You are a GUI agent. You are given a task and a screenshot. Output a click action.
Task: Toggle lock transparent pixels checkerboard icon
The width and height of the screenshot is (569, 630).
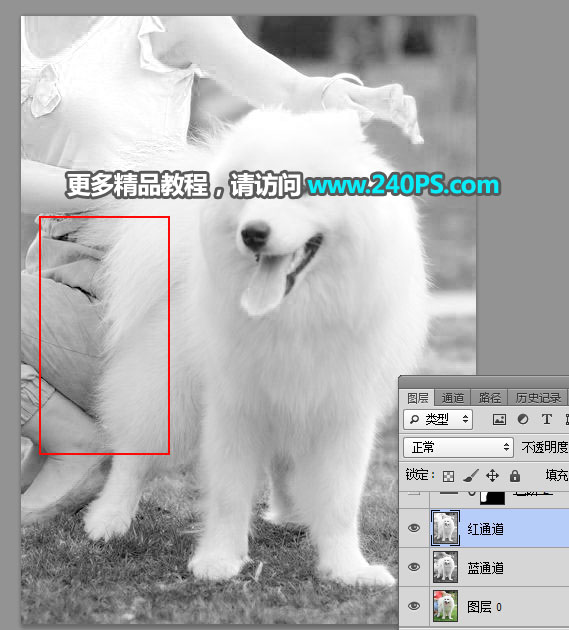tap(448, 476)
